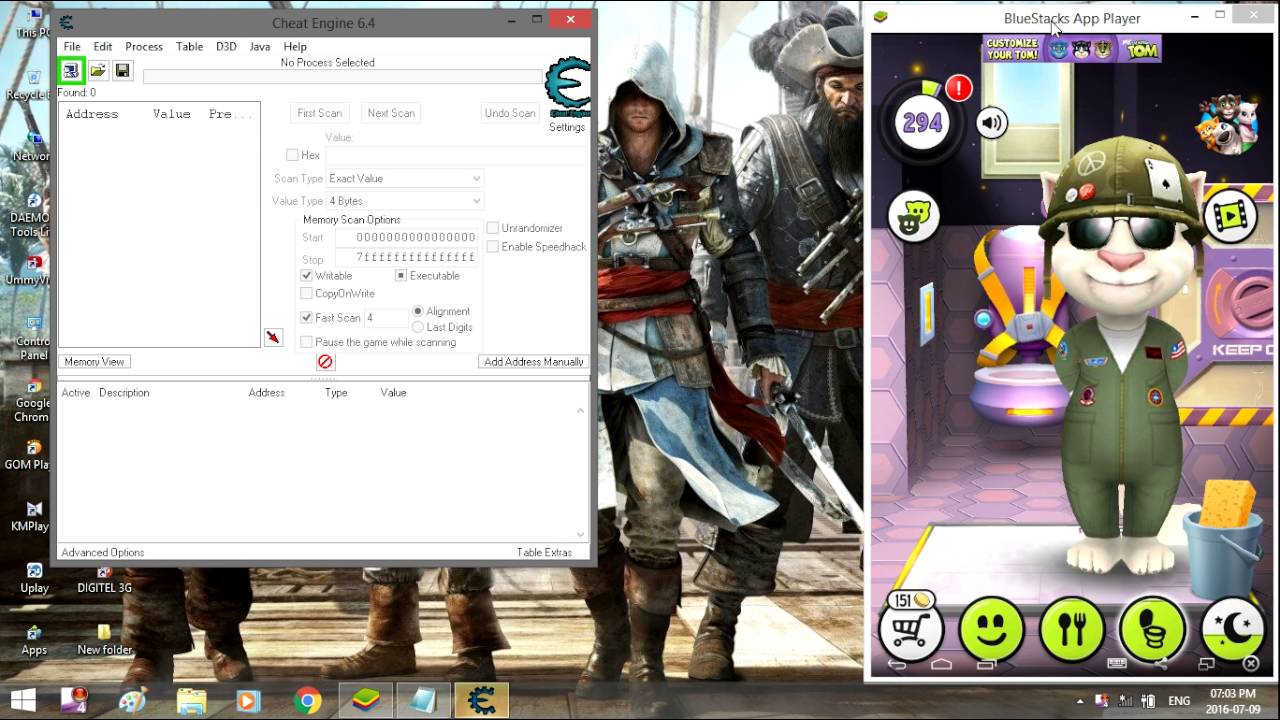Open the Help menu

pyautogui.click(x=295, y=46)
